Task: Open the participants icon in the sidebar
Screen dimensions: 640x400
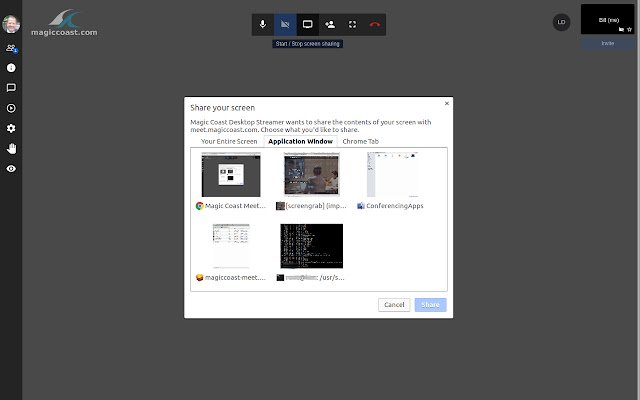Action: pos(11,48)
